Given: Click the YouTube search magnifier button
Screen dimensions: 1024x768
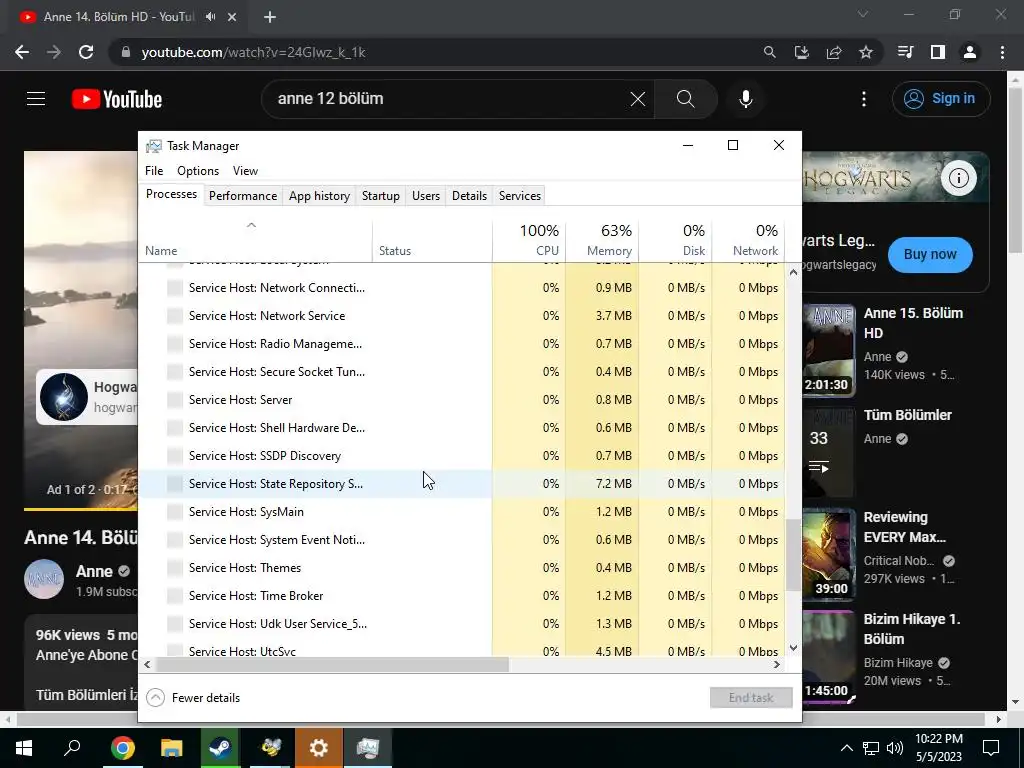Looking at the screenshot, I should click(x=686, y=99).
